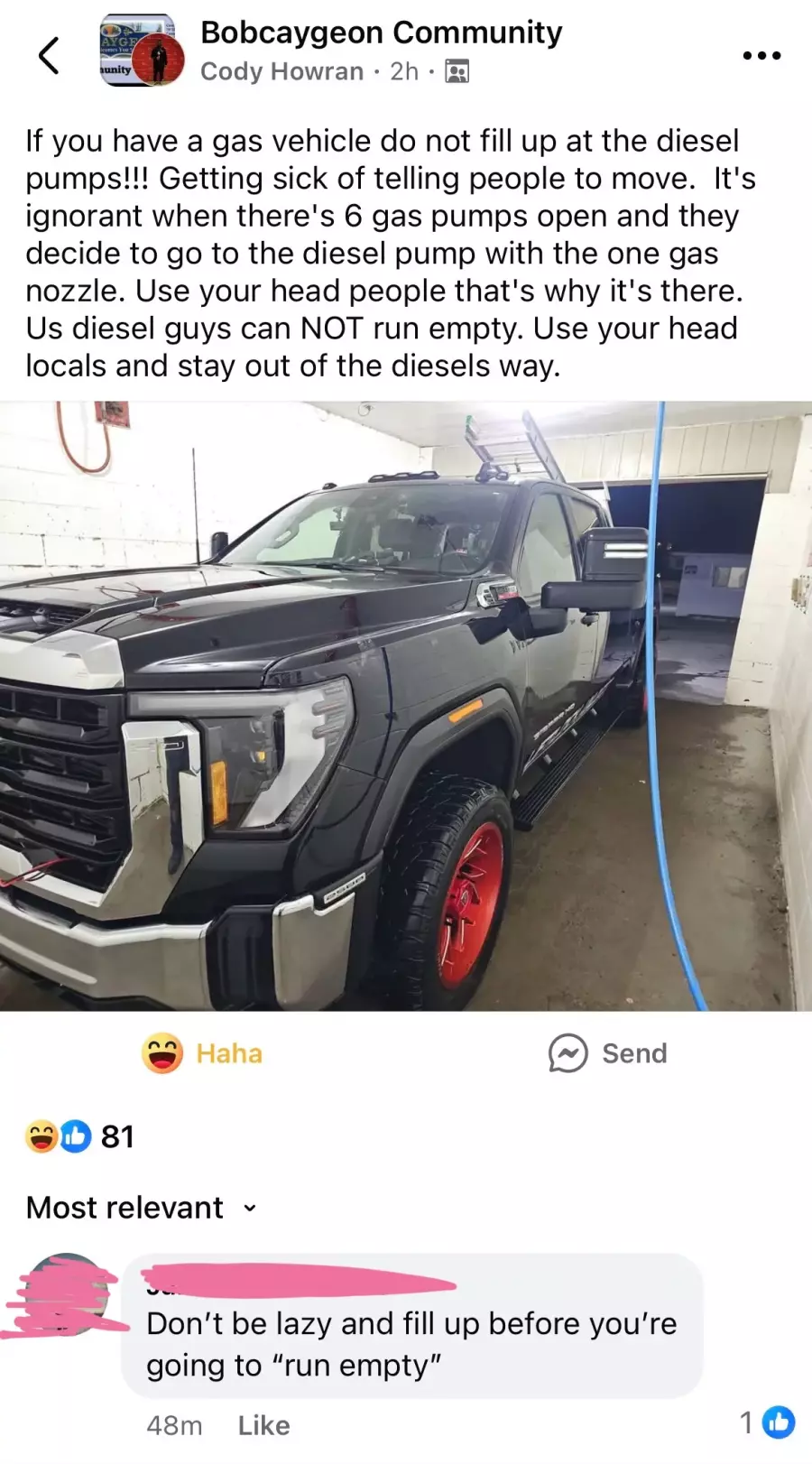Screen dimensions: 812x1464
Task: Like the comment about being lazy
Action: [x=263, y=1425]
